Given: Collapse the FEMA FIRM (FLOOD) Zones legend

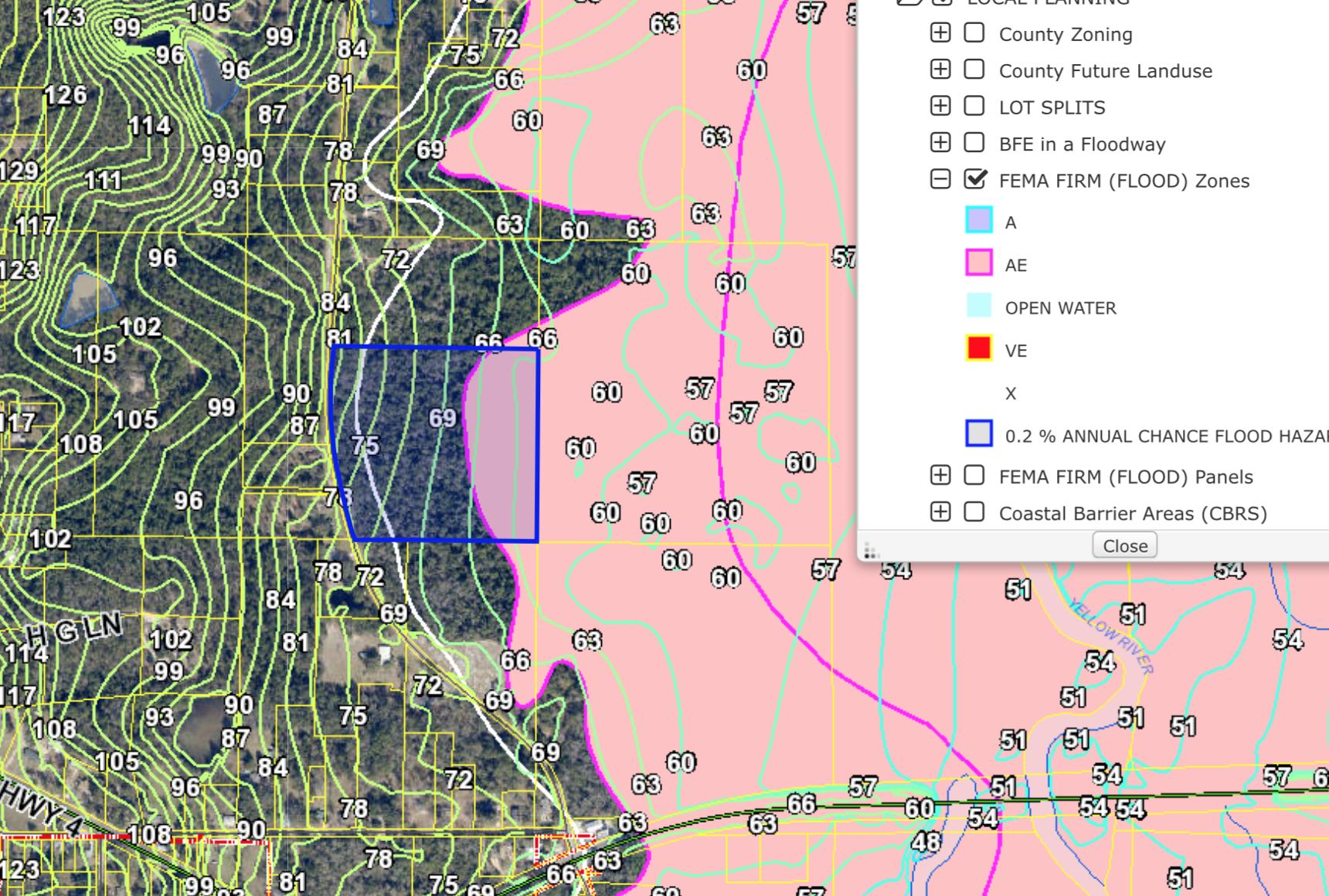Looking at the screenshot, I should click(x=940, y=180).
